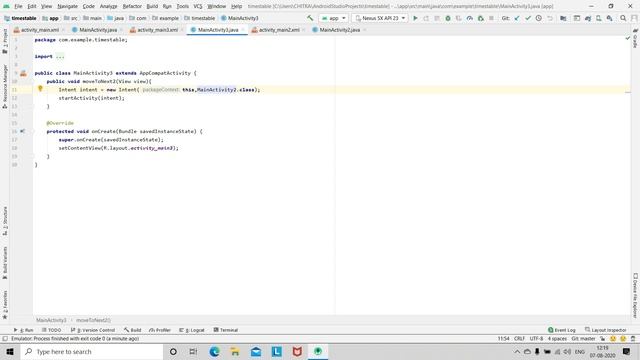Click the Search Everywhere magnifier icon
Image resolution: width=640 pixels, height=360 pixels.
click(x=623, y=18)
